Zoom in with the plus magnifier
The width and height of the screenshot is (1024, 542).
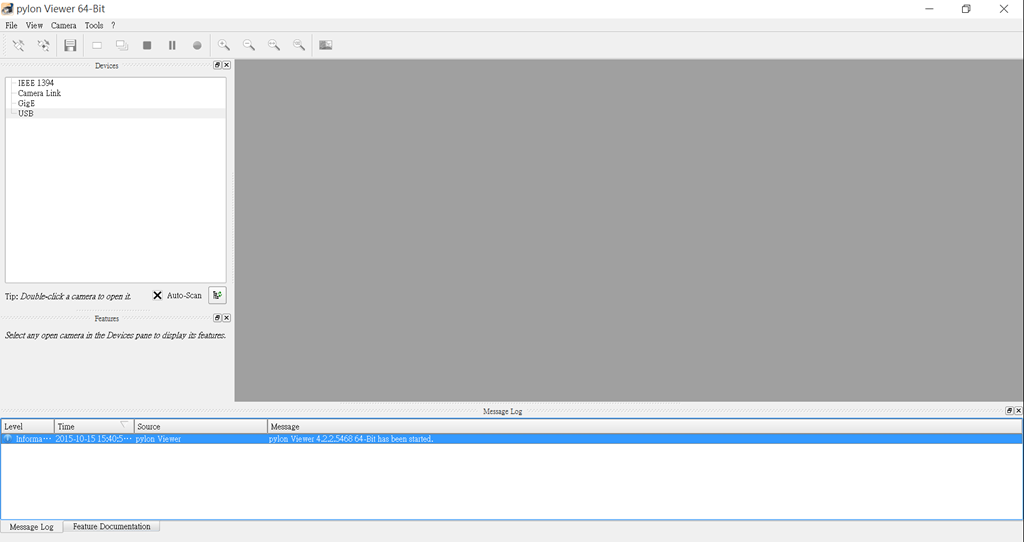click(223, 45)
